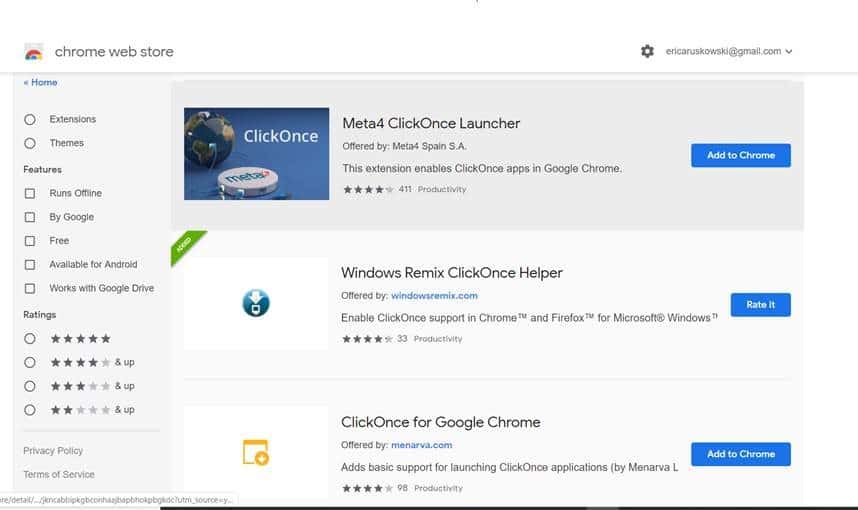This screenshot has width=858, height=510.
Task: Open ClickOnce for Google Chrome title
Action: click(440, 422)
